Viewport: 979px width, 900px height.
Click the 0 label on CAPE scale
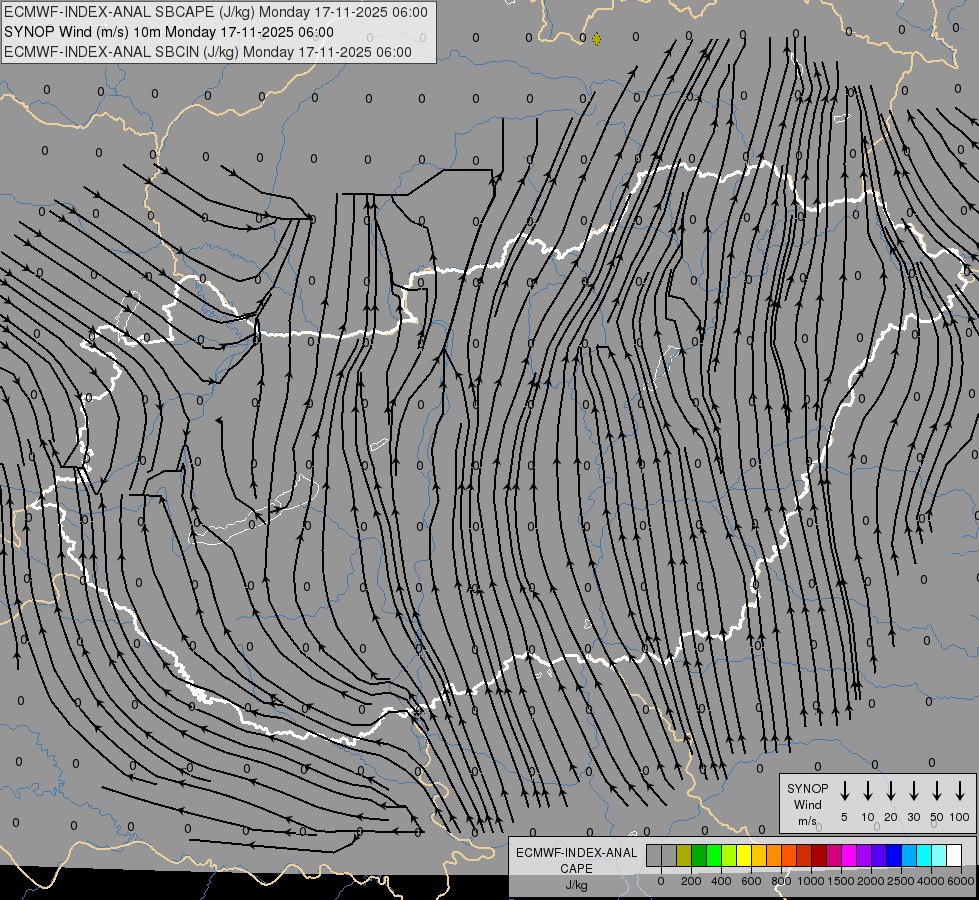pyautogui.click(x=661, y=881)
